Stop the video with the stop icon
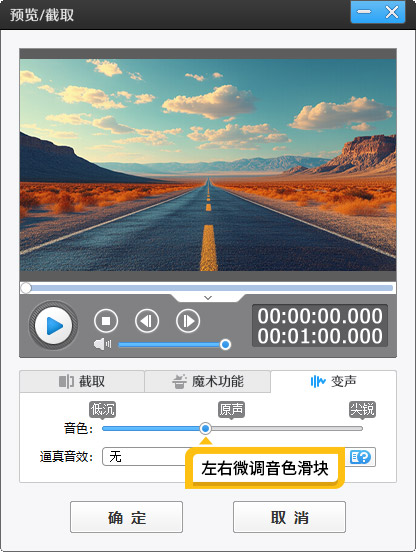416x552 pixels. click(106, 321)
